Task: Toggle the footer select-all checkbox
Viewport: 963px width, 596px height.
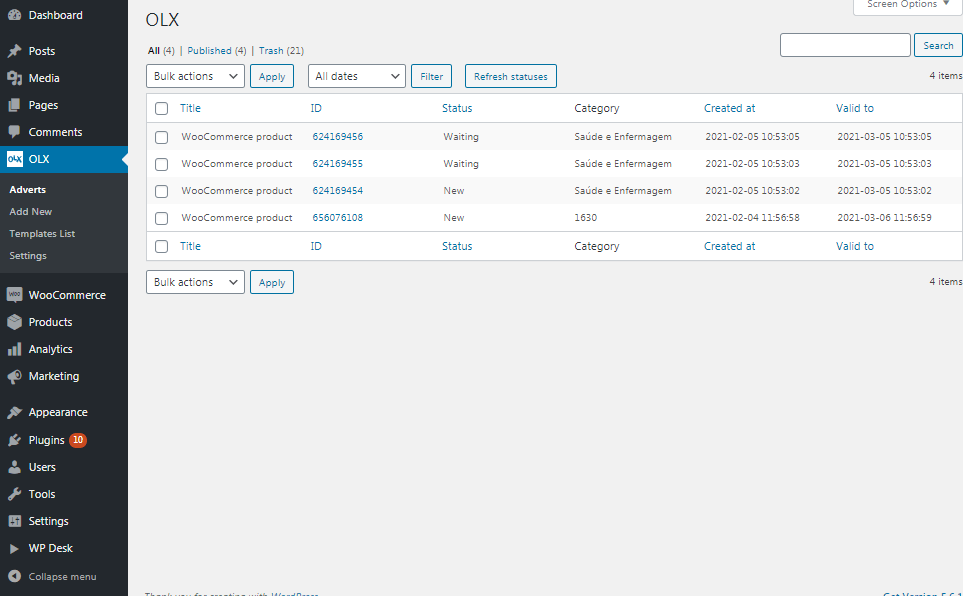Action: coord(162,246)
